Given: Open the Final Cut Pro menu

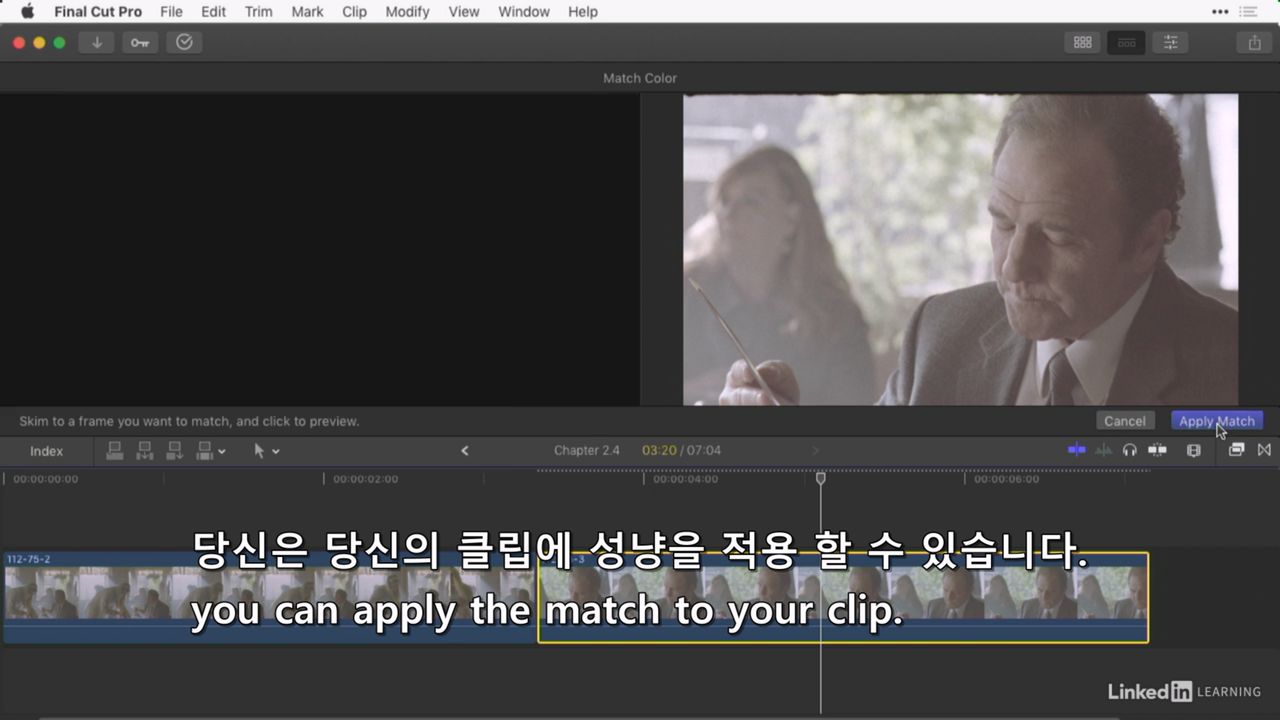Looking at the screenshot, I should 98,12.
